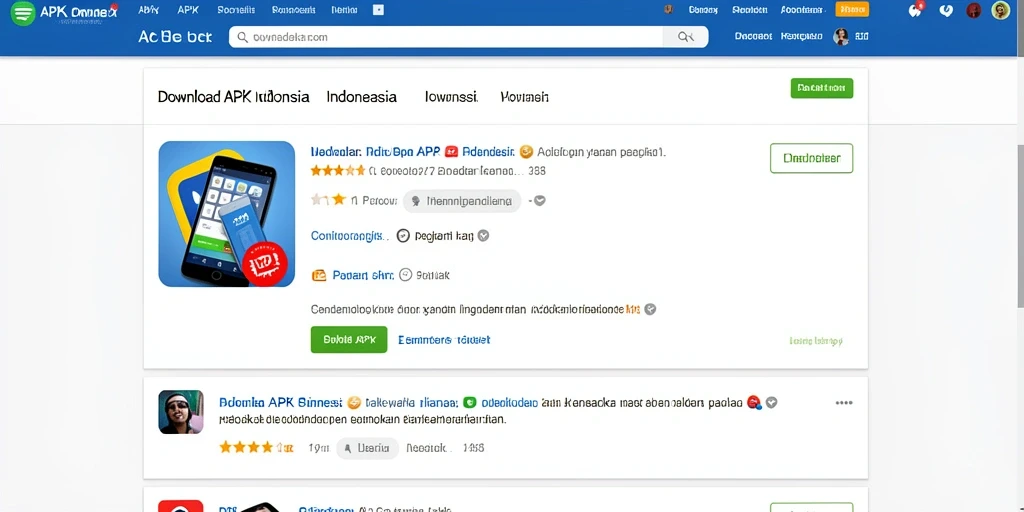Open the 'Soonelits' navigation link
This screenshot has width=1024, height=512.
pos(236,10)
